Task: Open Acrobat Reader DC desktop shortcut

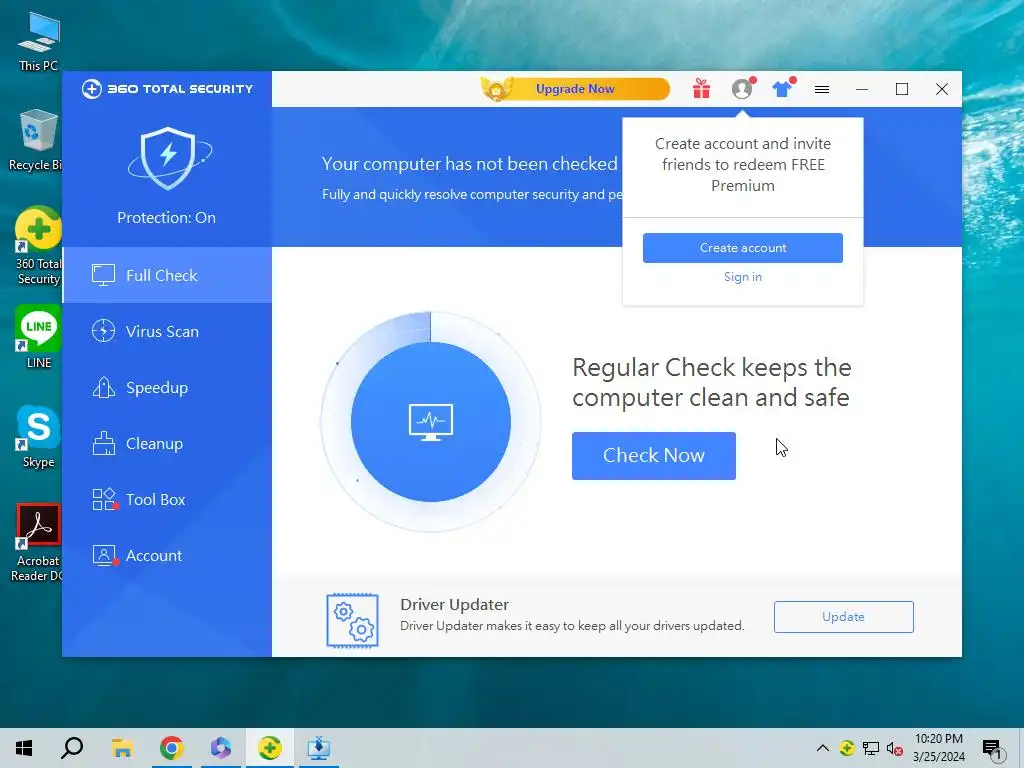Action: point(38,543)
